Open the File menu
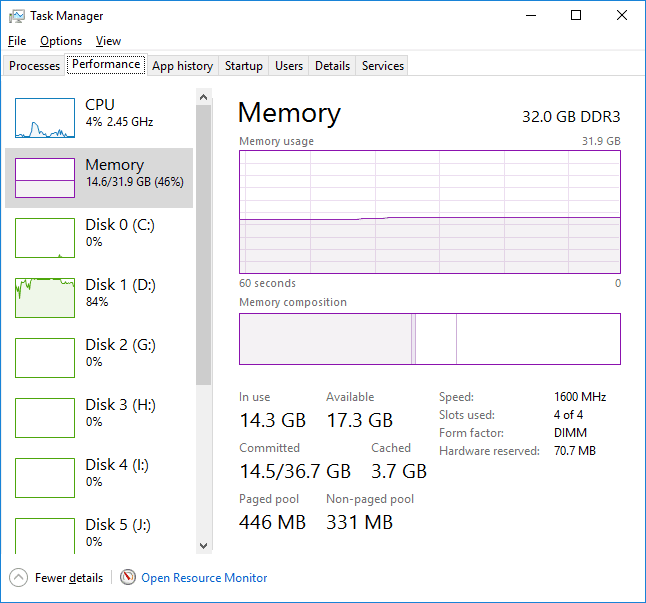Image resolution: width=646 pixels, height=603 pixels. pos(17,41)
